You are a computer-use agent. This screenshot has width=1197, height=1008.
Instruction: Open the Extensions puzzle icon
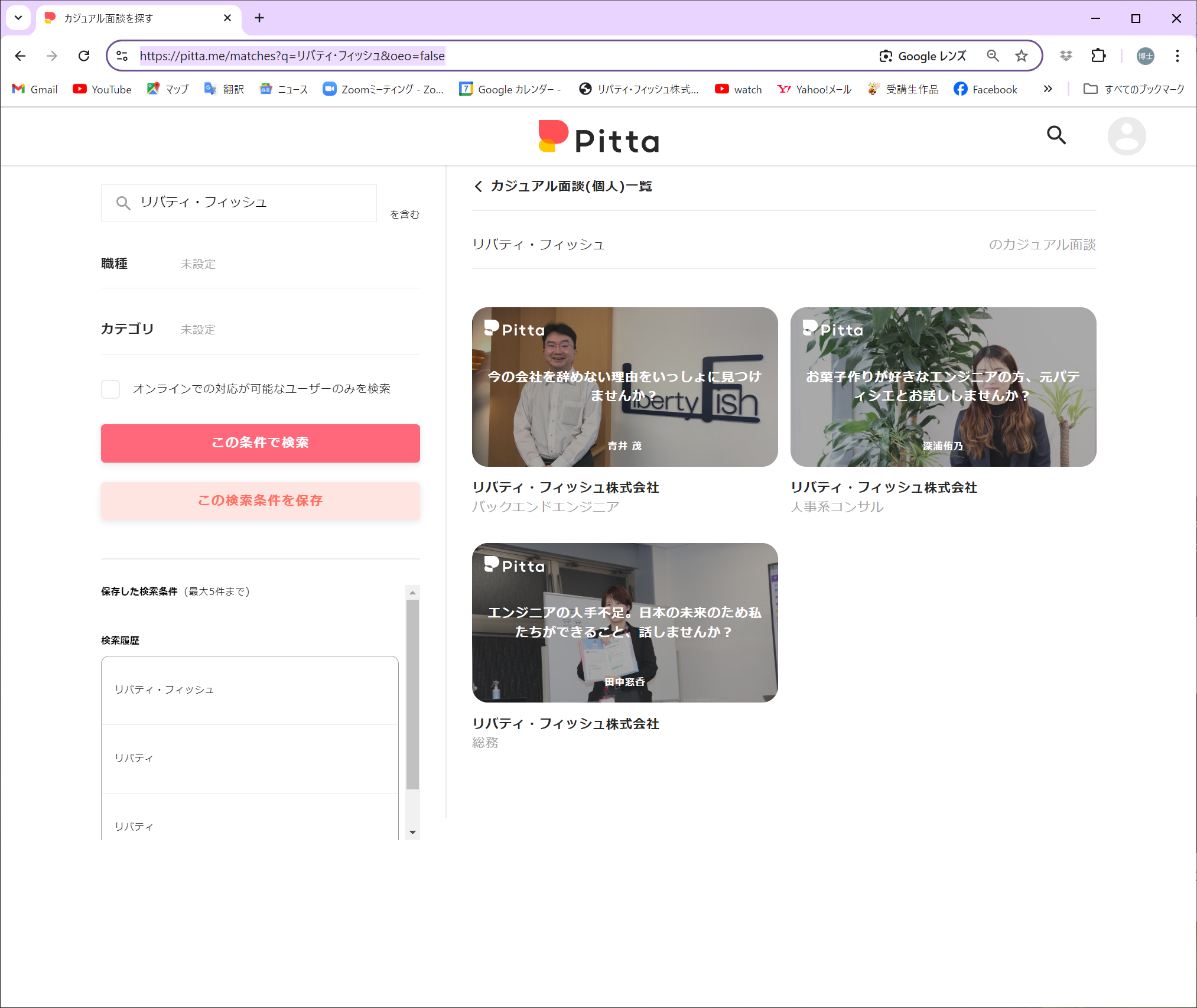coord(1098,56)
